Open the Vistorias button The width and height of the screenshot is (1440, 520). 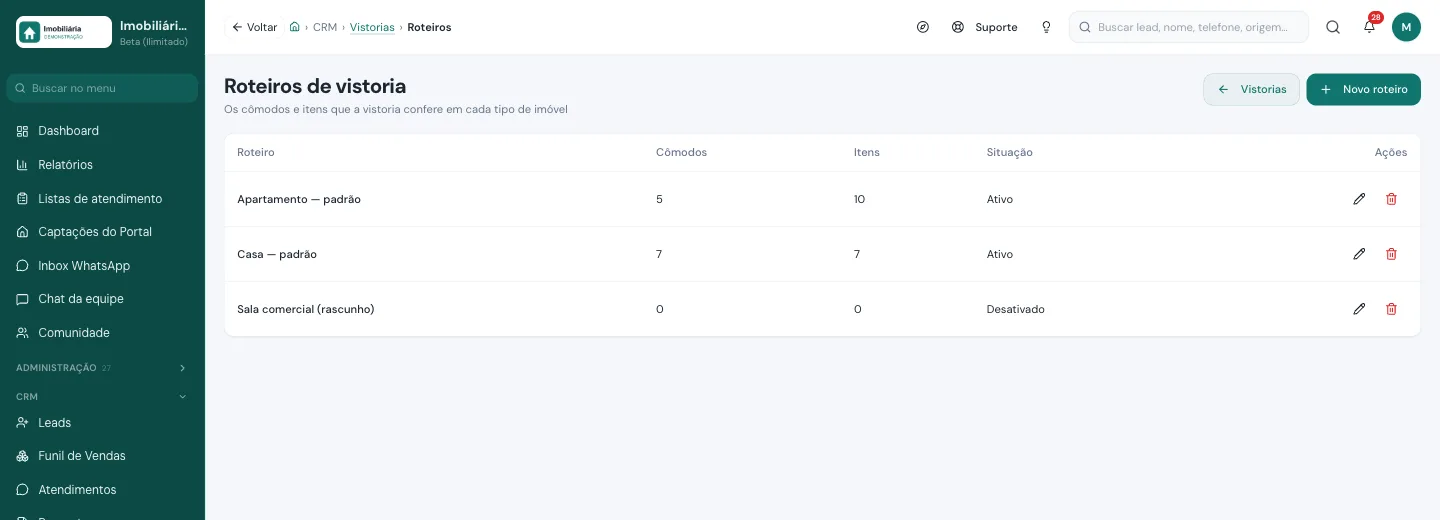pyautogui.click(x=1251, y=89)
